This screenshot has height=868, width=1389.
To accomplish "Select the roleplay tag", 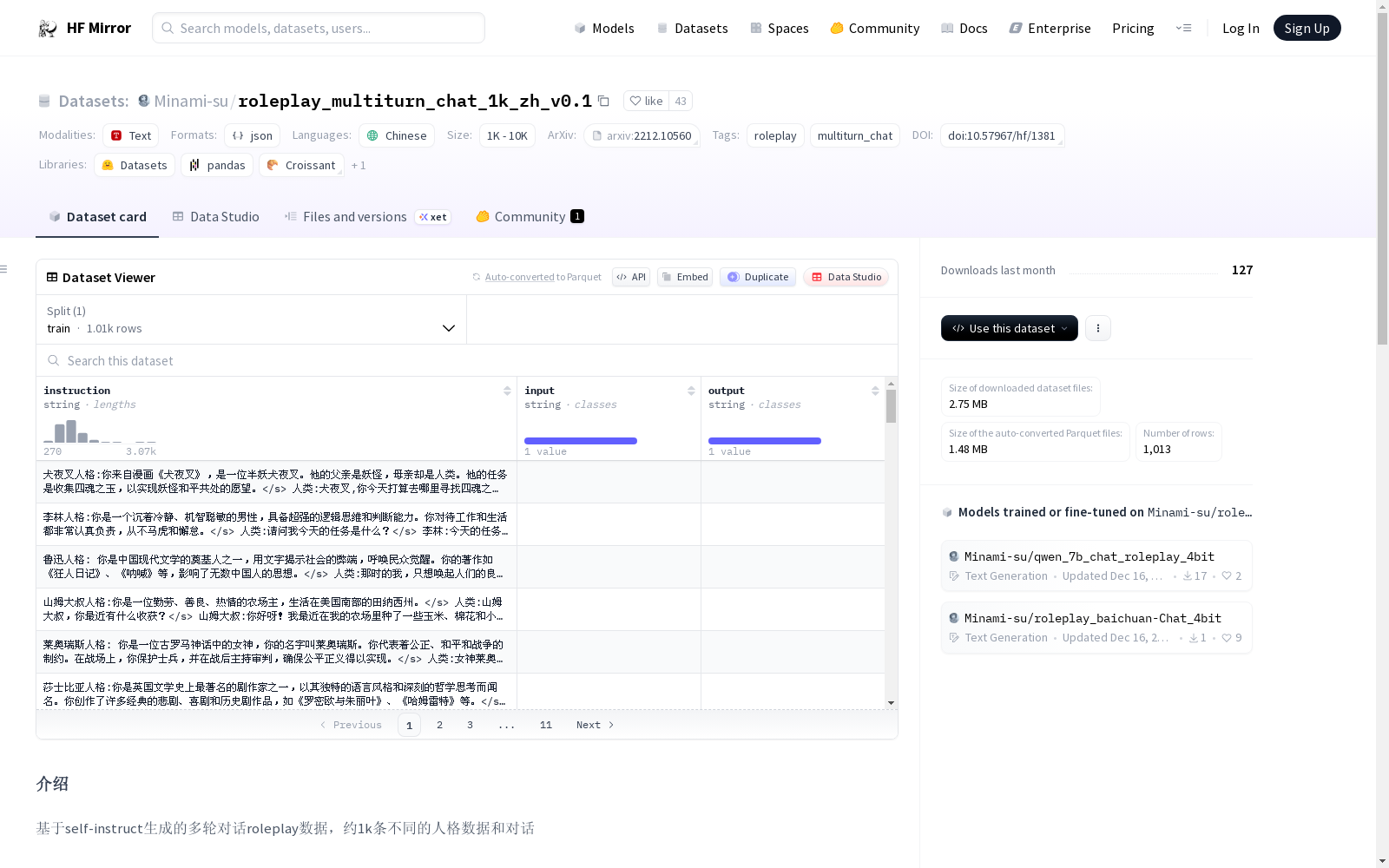I will (775, 135).
